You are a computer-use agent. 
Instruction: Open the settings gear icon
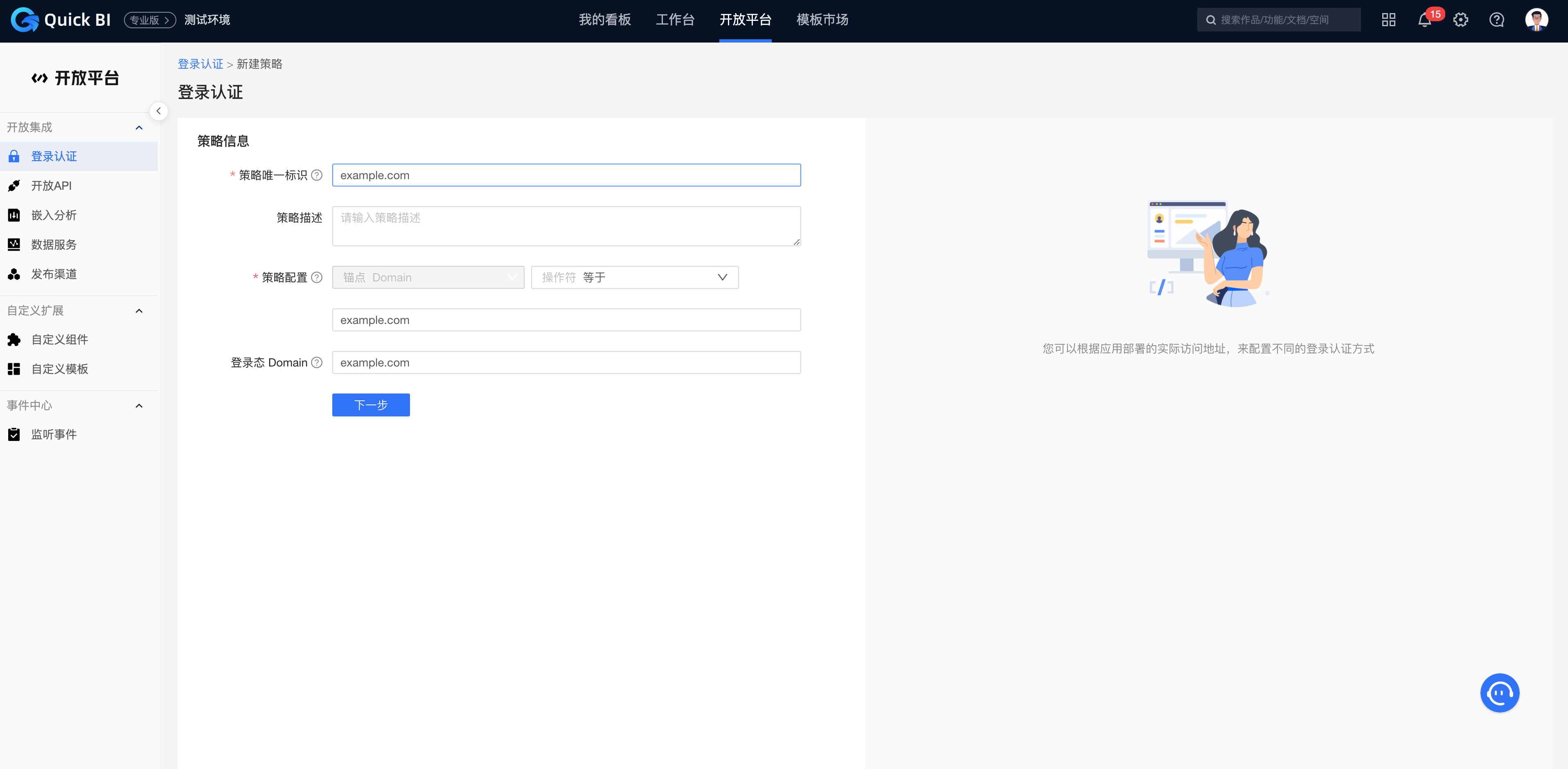point(1460,20)
